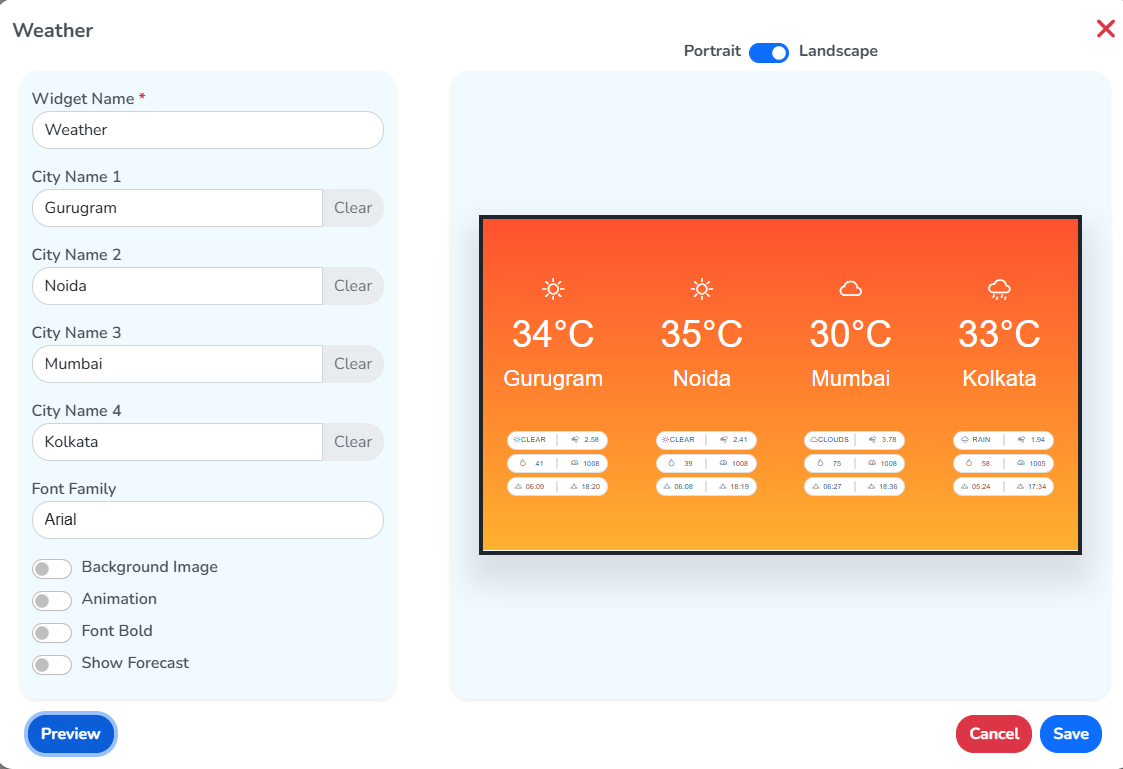
Task: Click Gurugram city name in preview
Action: click(x=553, y=379)
